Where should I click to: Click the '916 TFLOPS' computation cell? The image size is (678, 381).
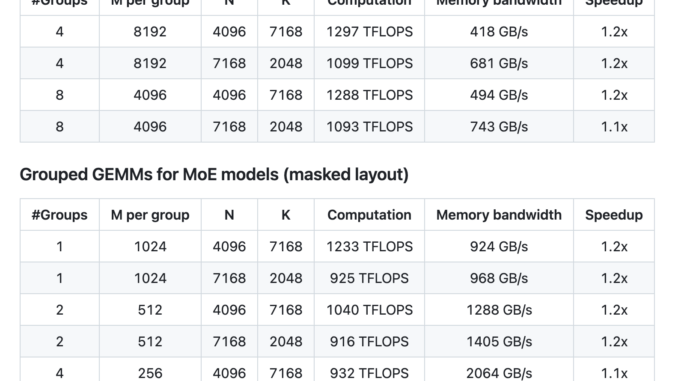click(369, 341)
